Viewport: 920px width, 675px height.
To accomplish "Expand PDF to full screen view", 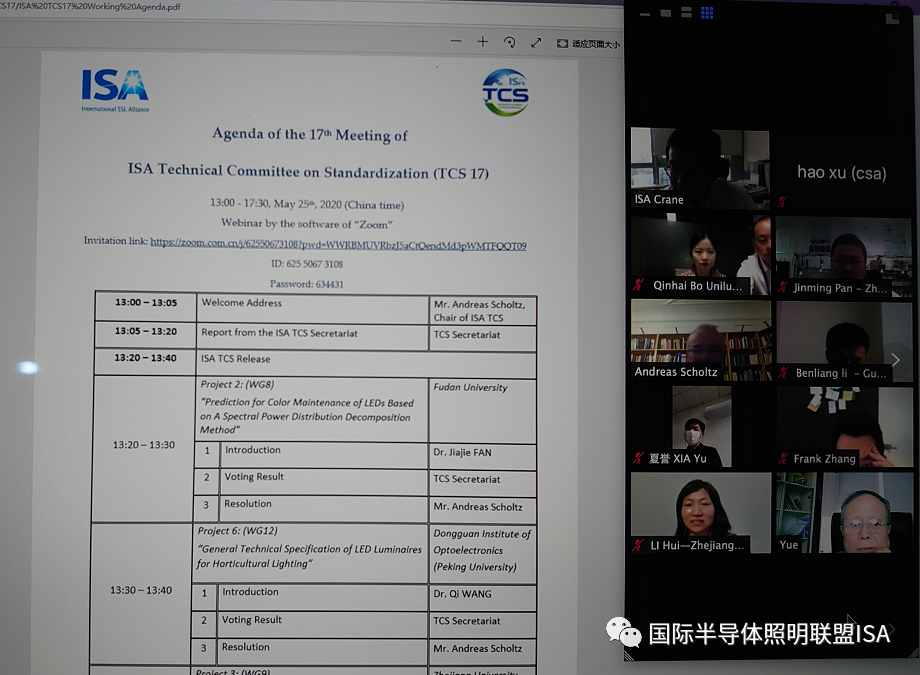I will [x=536, y=42].
